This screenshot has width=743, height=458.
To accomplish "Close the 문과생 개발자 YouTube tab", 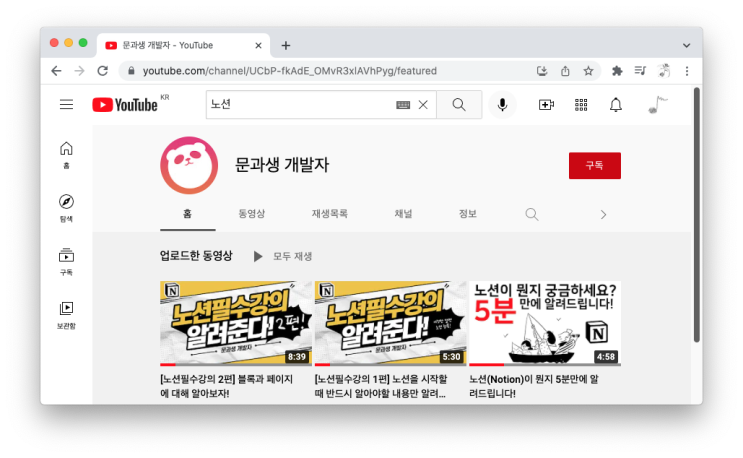I will tap(258, 45).
